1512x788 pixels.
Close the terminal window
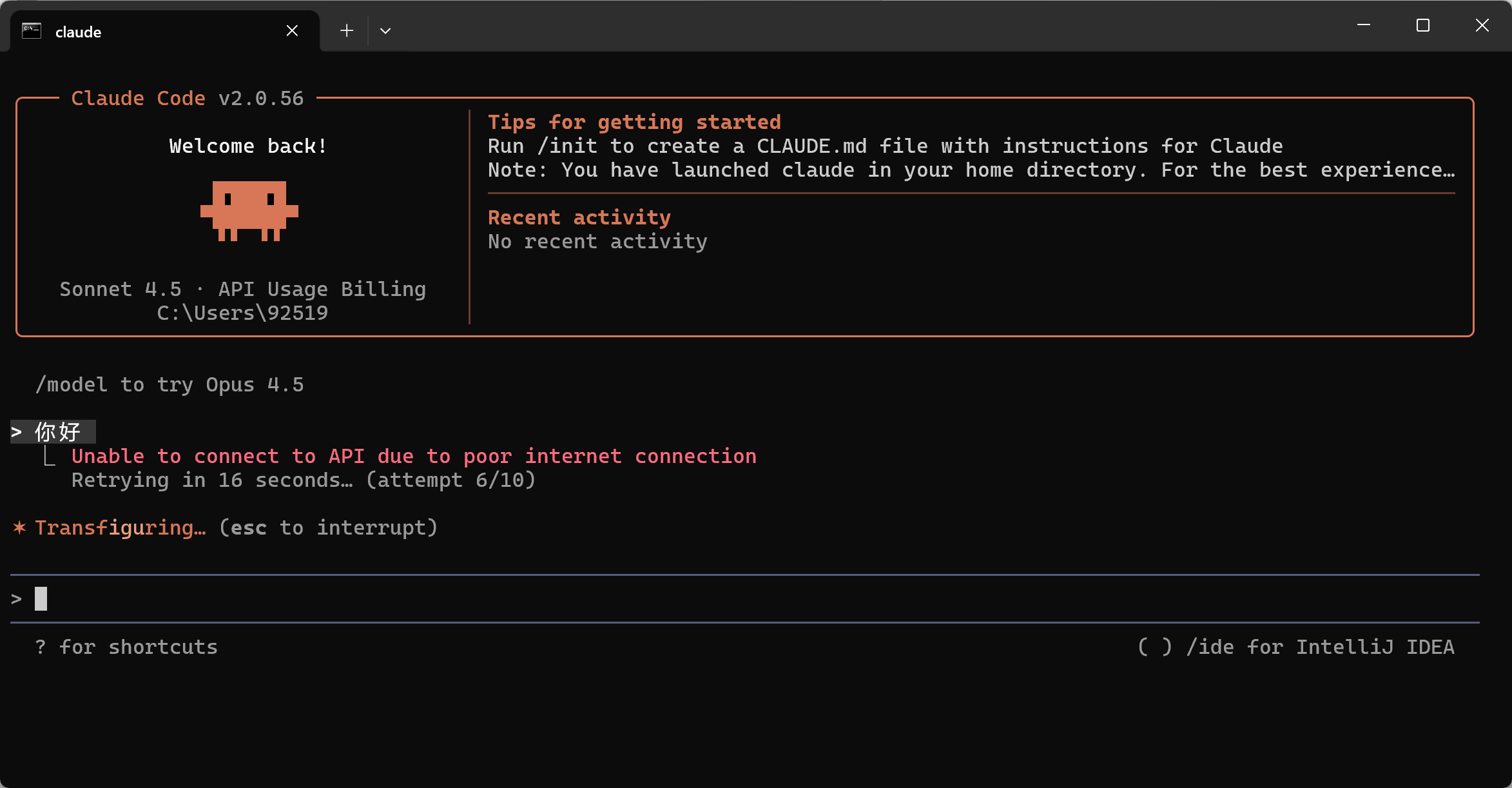[1482, 25]
